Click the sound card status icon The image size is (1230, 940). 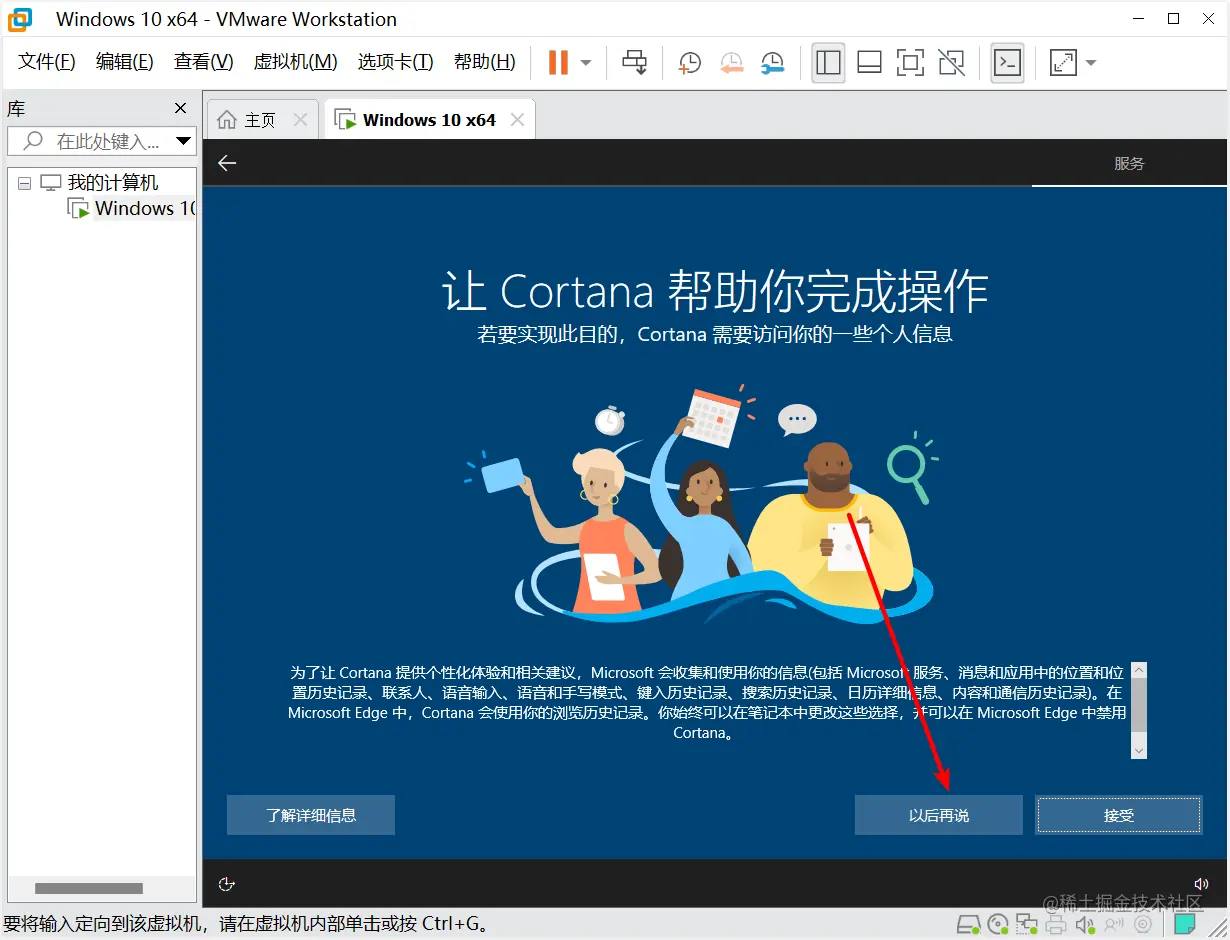pos(1085,924)
